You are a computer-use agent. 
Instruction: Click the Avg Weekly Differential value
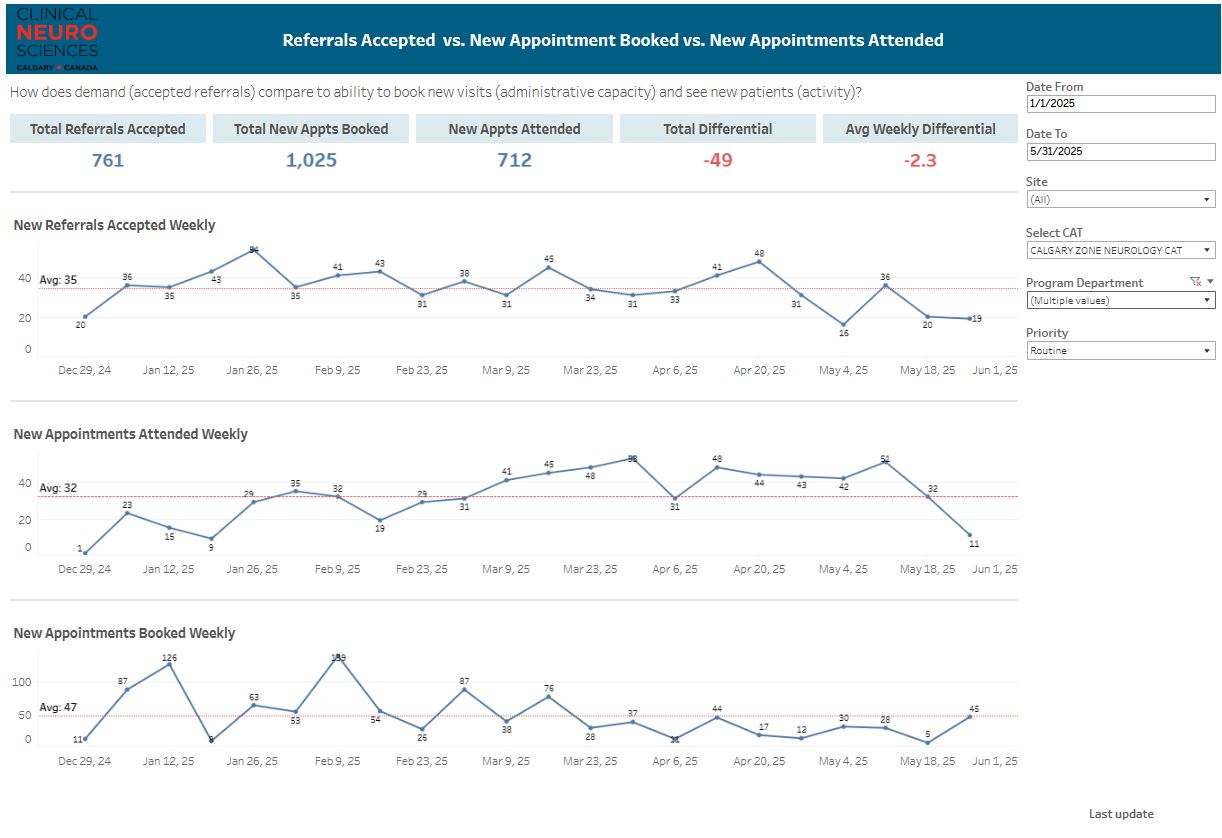919,160
